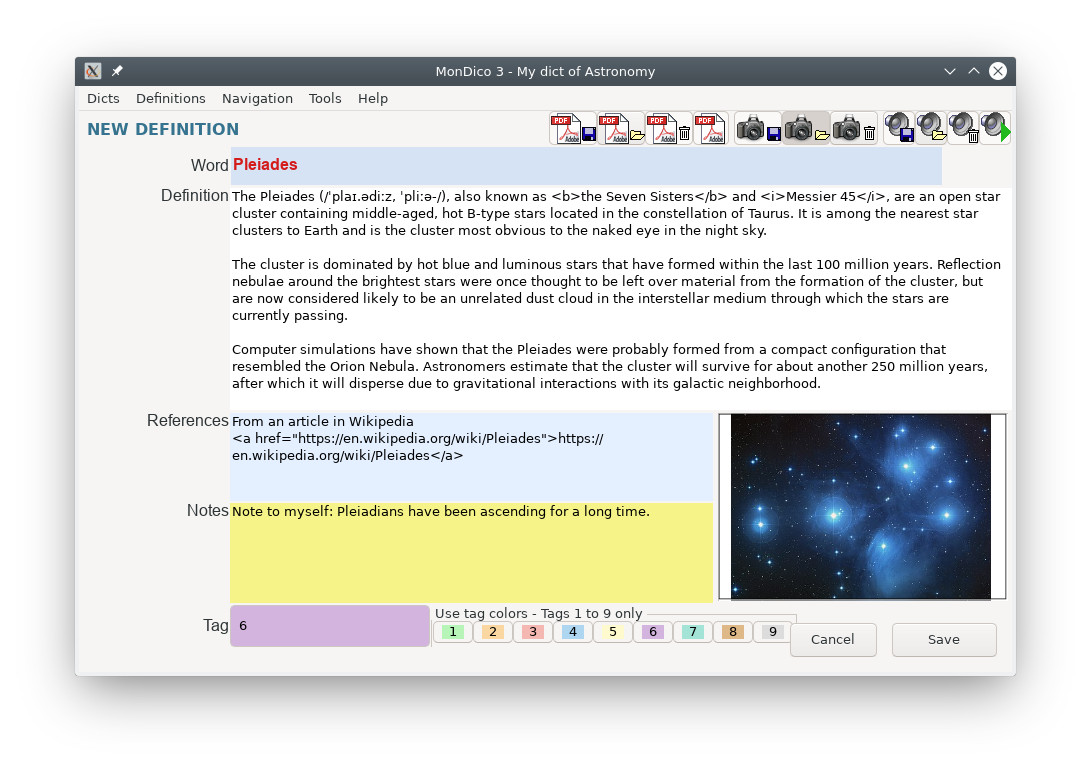Click the yellow Notes text field
The image size is (1091, 769).
(472, 553)
